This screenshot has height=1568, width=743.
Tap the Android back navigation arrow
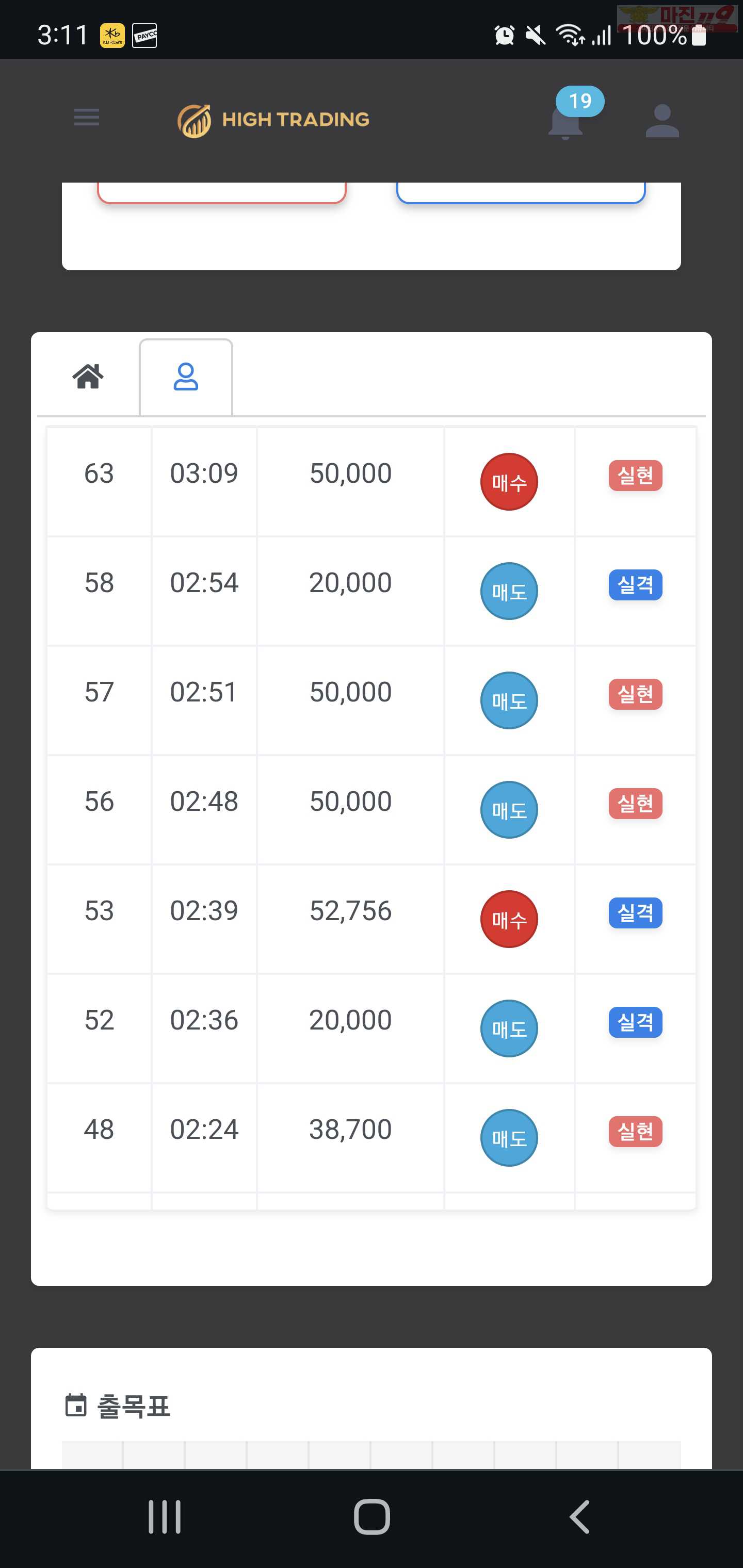579,1516
